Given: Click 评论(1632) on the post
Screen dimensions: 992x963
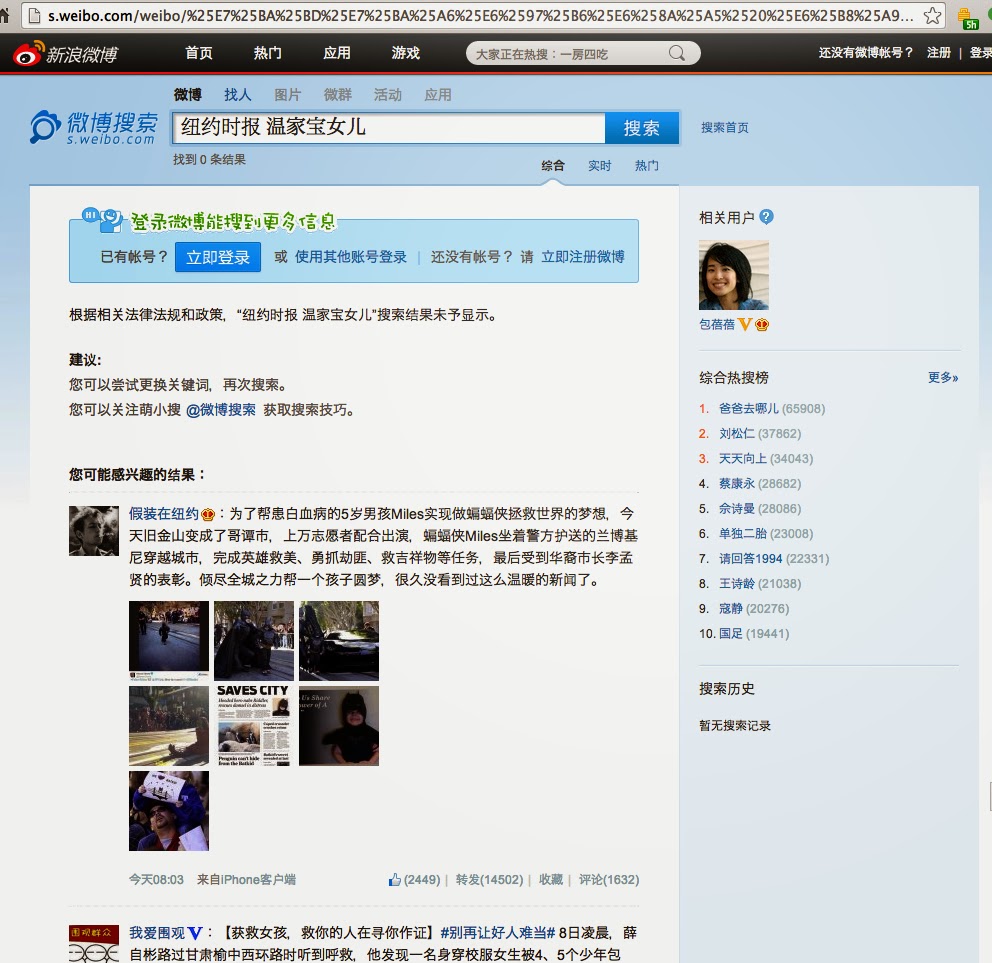Looking at the screenshot, I should click(609, 879).
